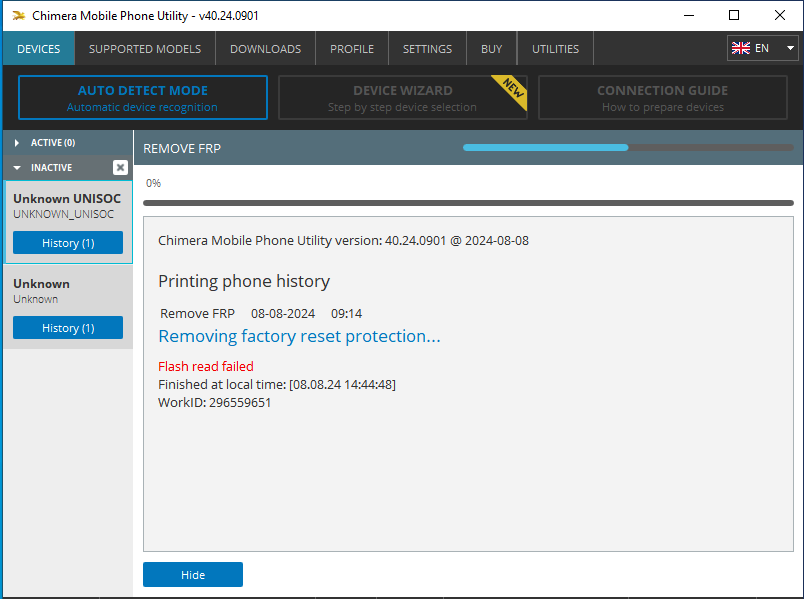Viewport: 804px width, 599px height.
Task: Open the BUY tab
Action: point(492,49)
